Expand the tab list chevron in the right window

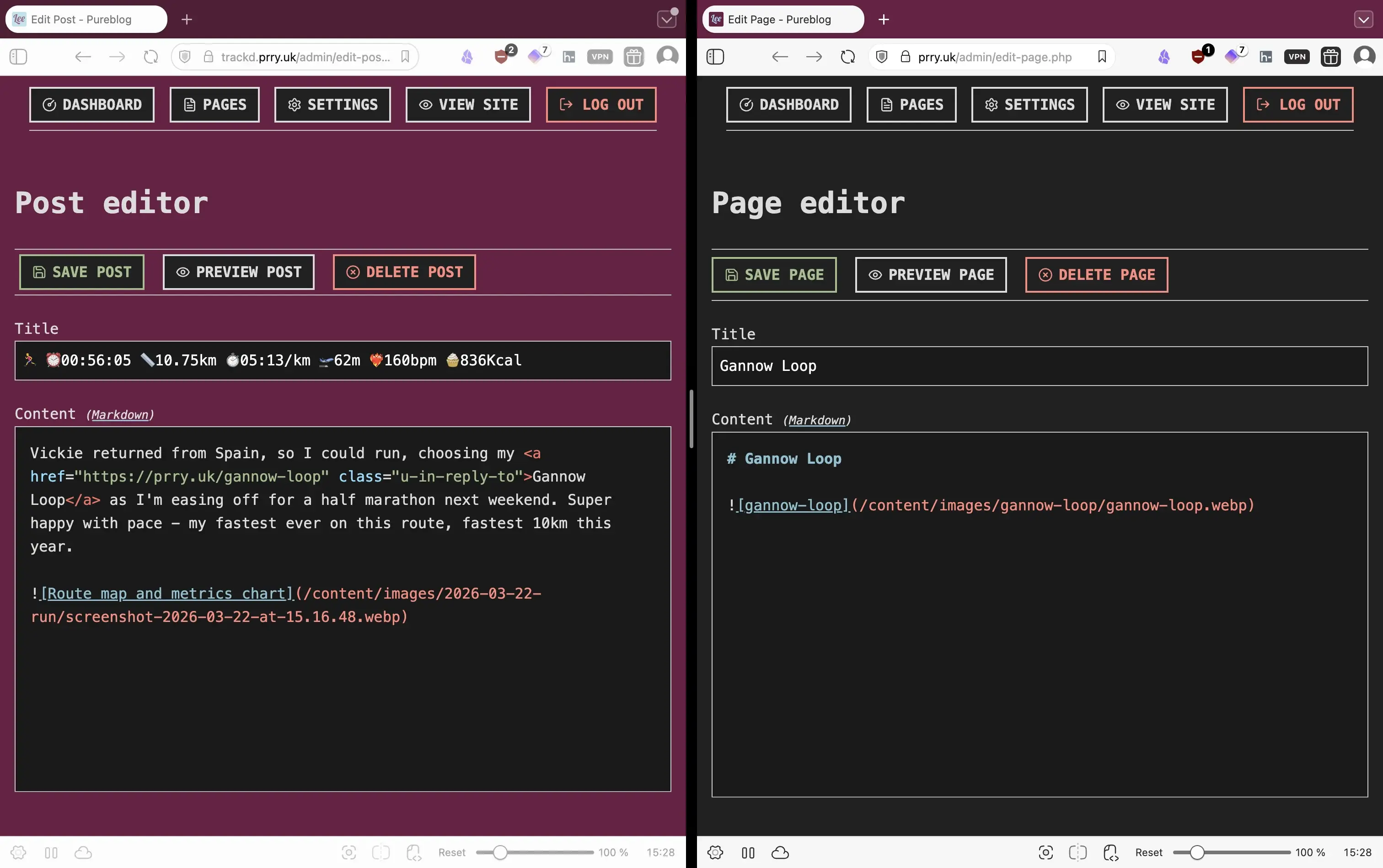[x=1363, y=20]
